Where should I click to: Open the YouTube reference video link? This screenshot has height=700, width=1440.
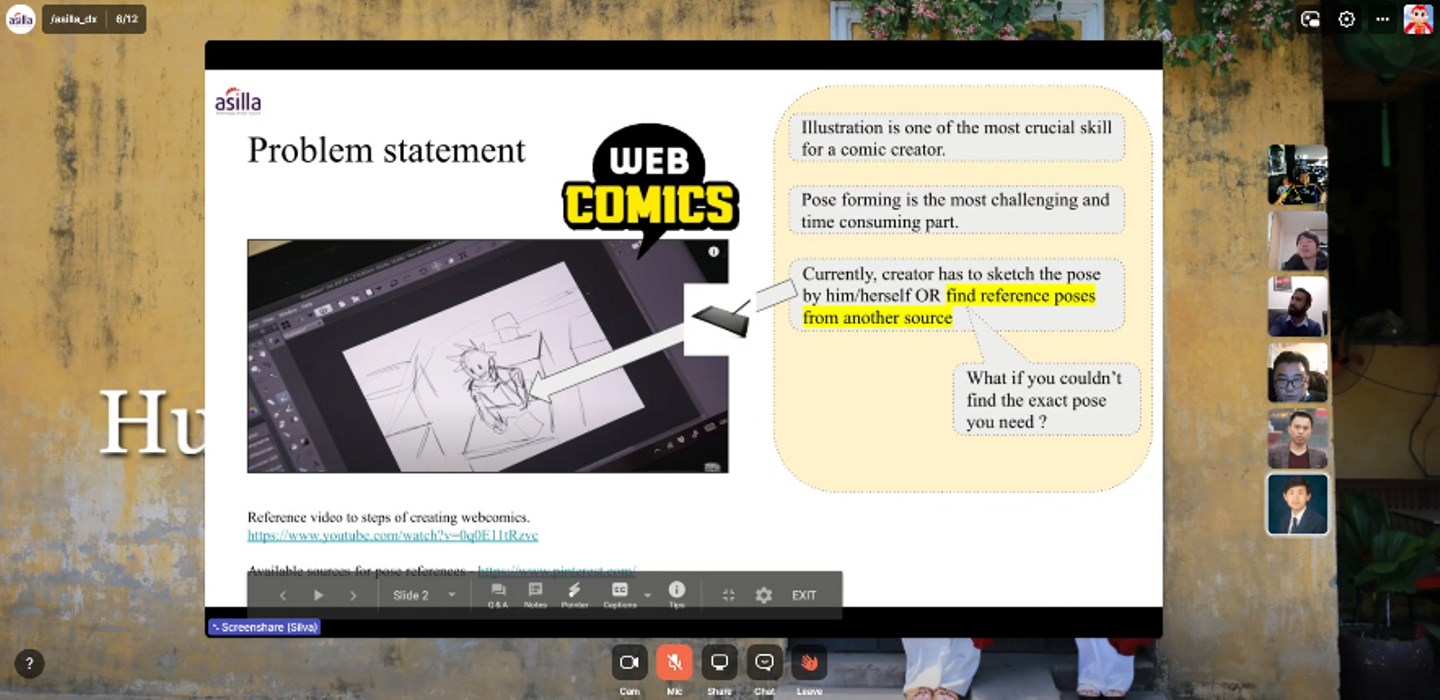pyautogui.click(x=393, y=535)
